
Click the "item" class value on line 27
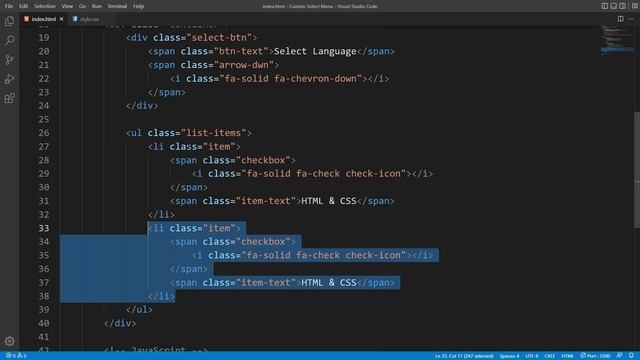219,146
